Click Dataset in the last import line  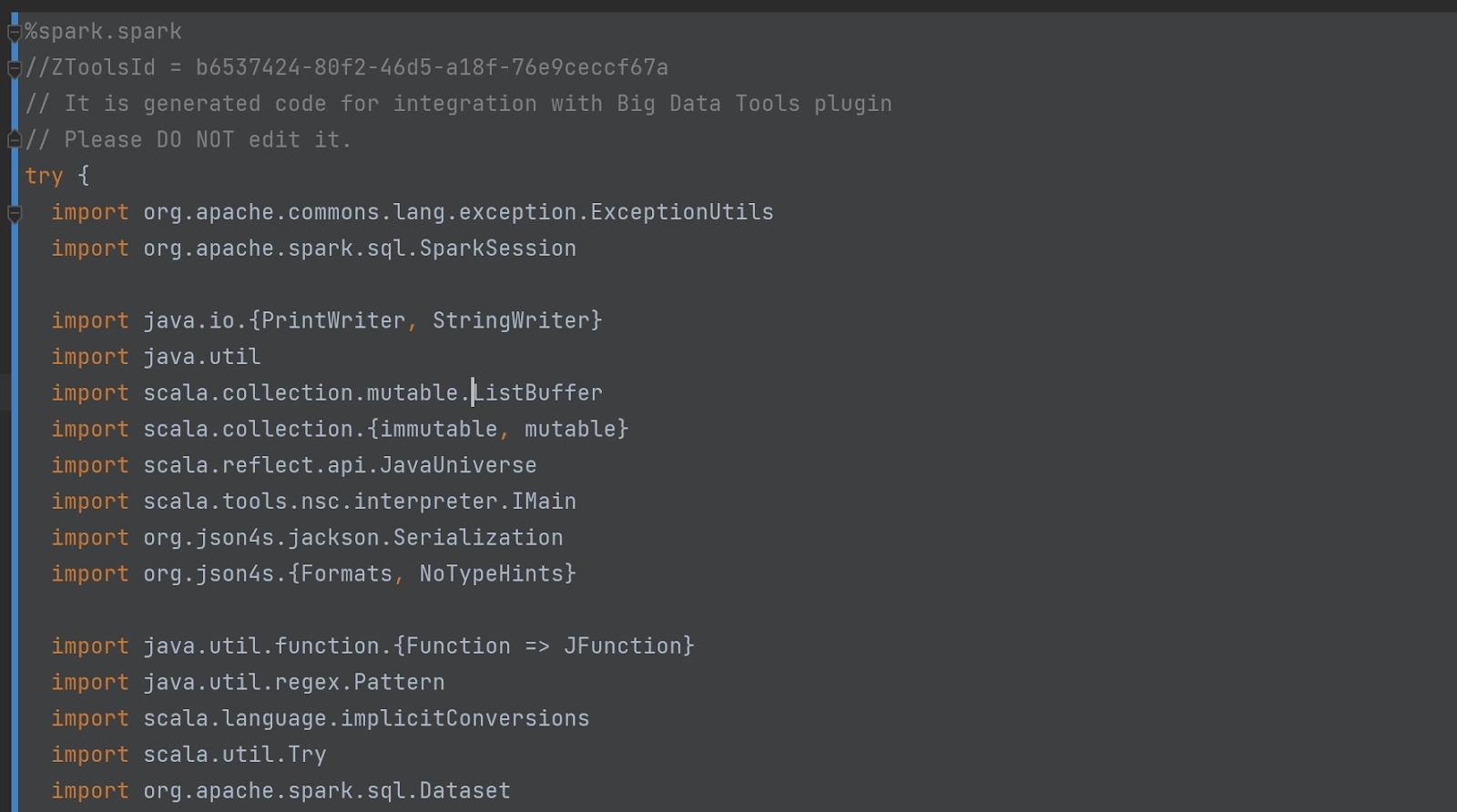pos(464,791)
